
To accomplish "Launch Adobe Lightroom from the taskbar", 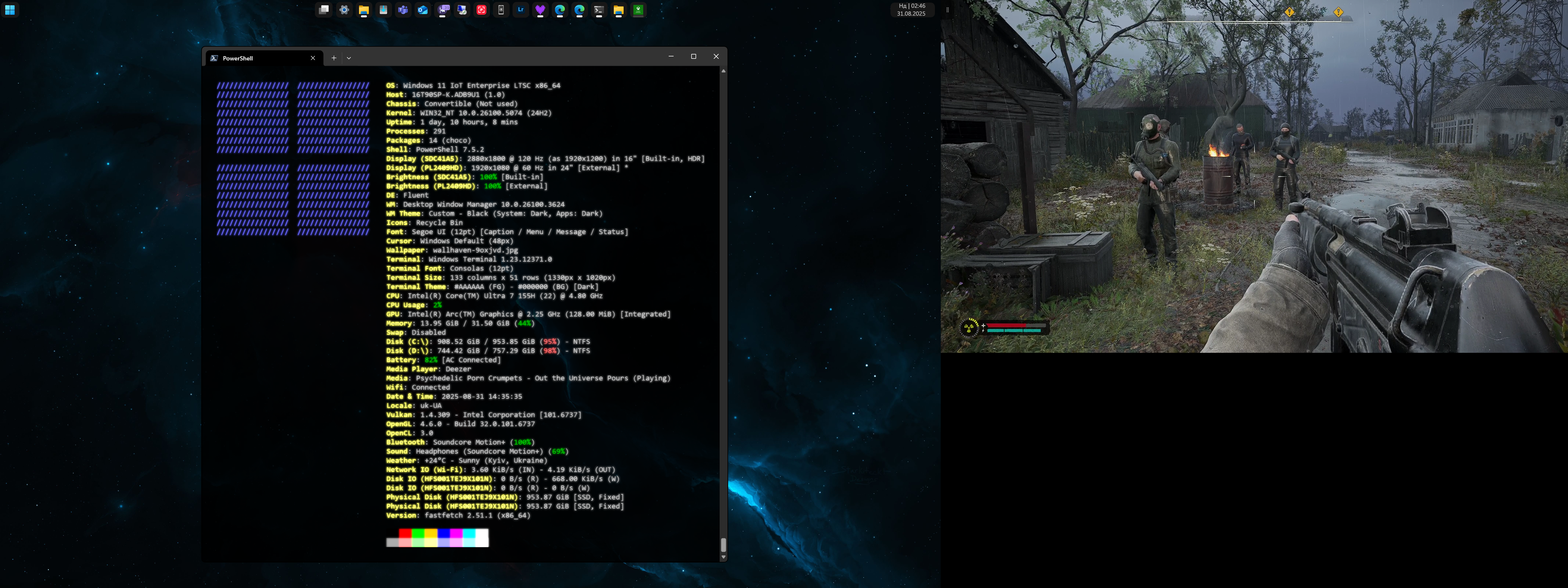I will pyautogui.click(x=520, y=10).
